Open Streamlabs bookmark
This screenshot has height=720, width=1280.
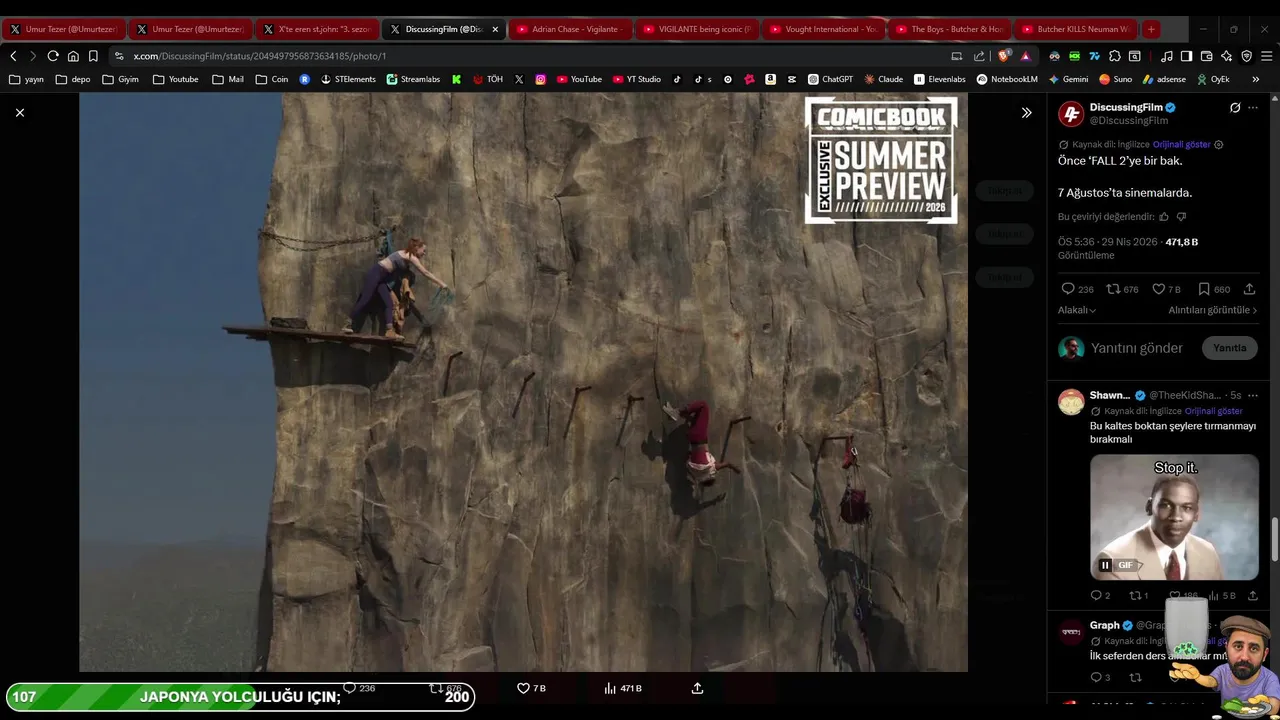pos(413,79)
